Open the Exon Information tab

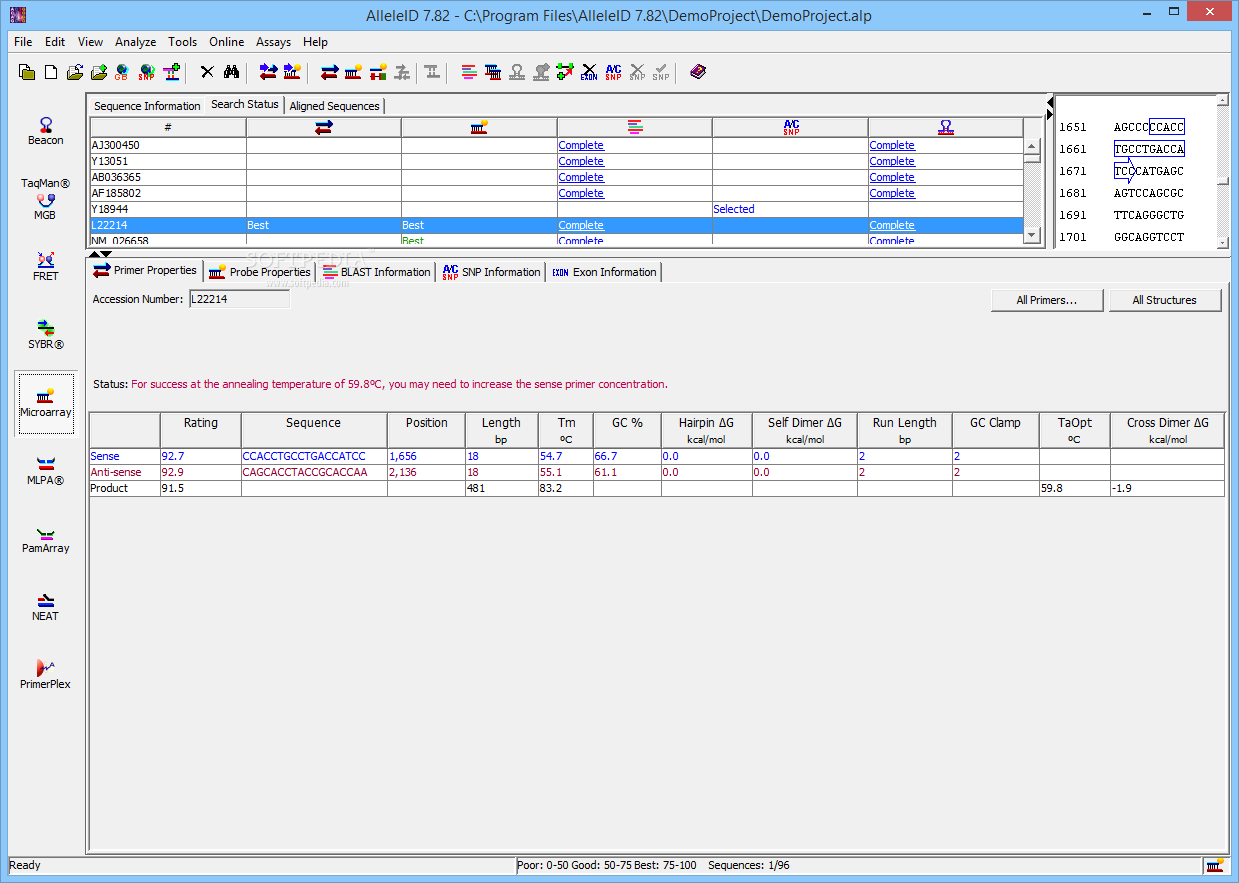[x=604, y=272]
